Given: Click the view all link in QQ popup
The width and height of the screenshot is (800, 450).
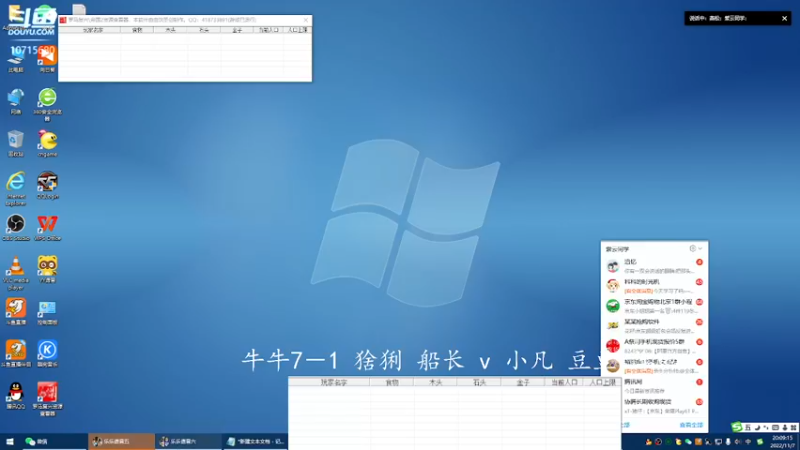Looking at the screenshot, I should tap(691, 425).
